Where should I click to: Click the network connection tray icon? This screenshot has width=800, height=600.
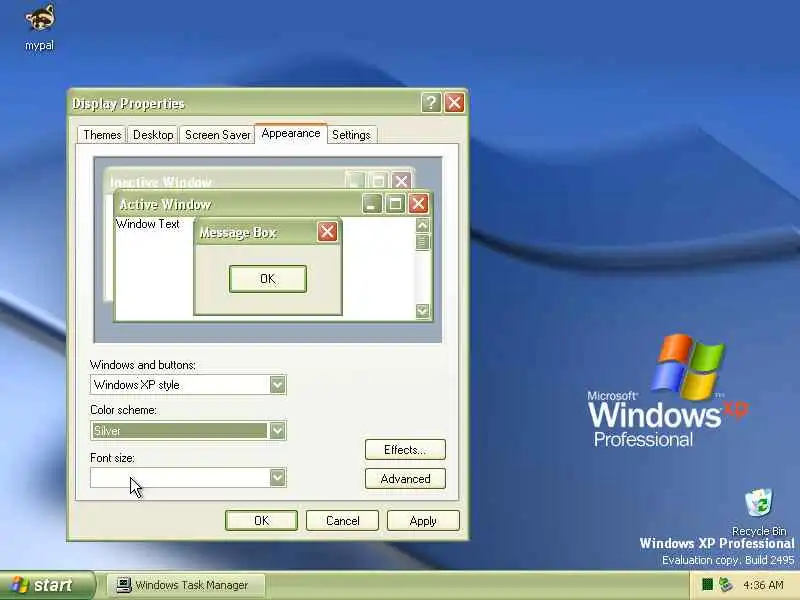pyautogui.click(x=725, y=585)
